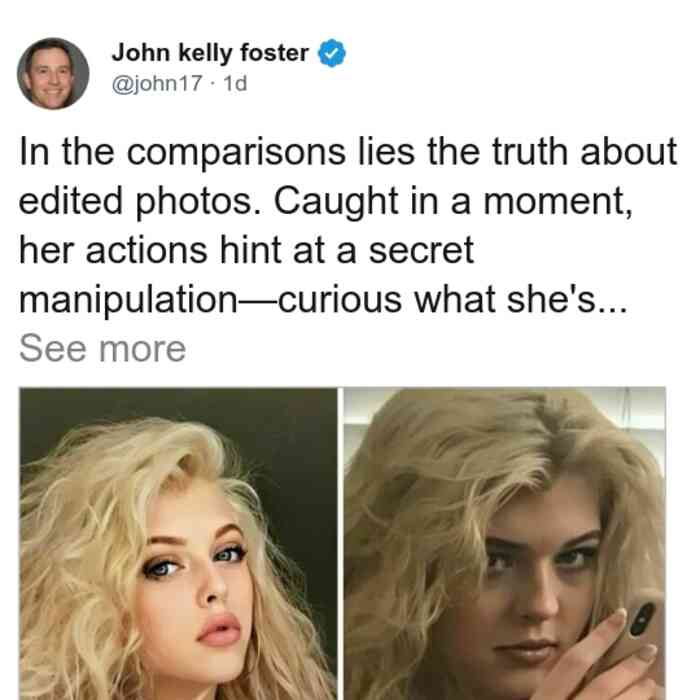Click the blue verified checkmark badge
The height and width of the screenshot is (700, 700).
[332, 53]
